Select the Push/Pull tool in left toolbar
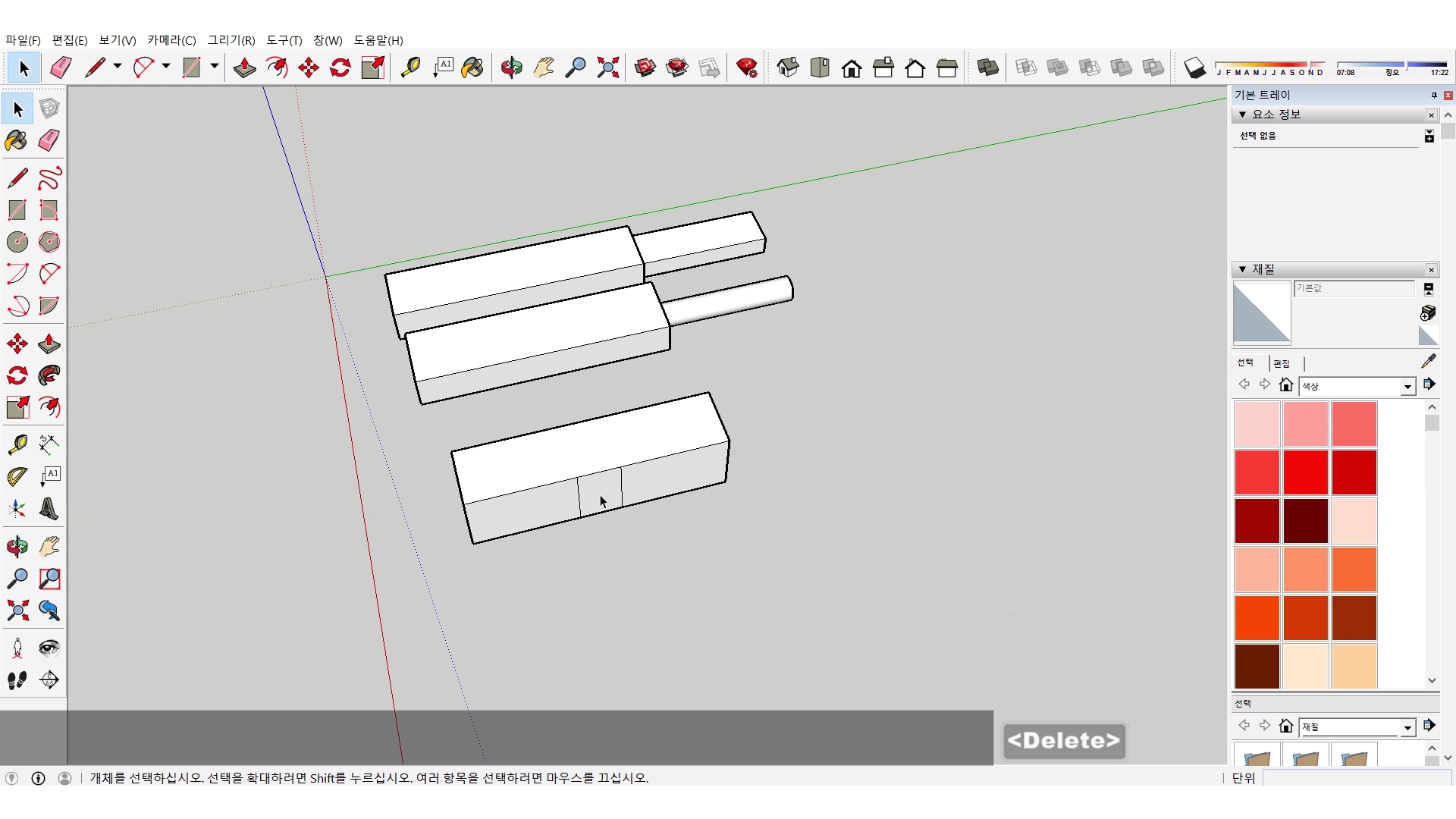The width and height of the screenshot is (1456, 819). coord(49,344)
